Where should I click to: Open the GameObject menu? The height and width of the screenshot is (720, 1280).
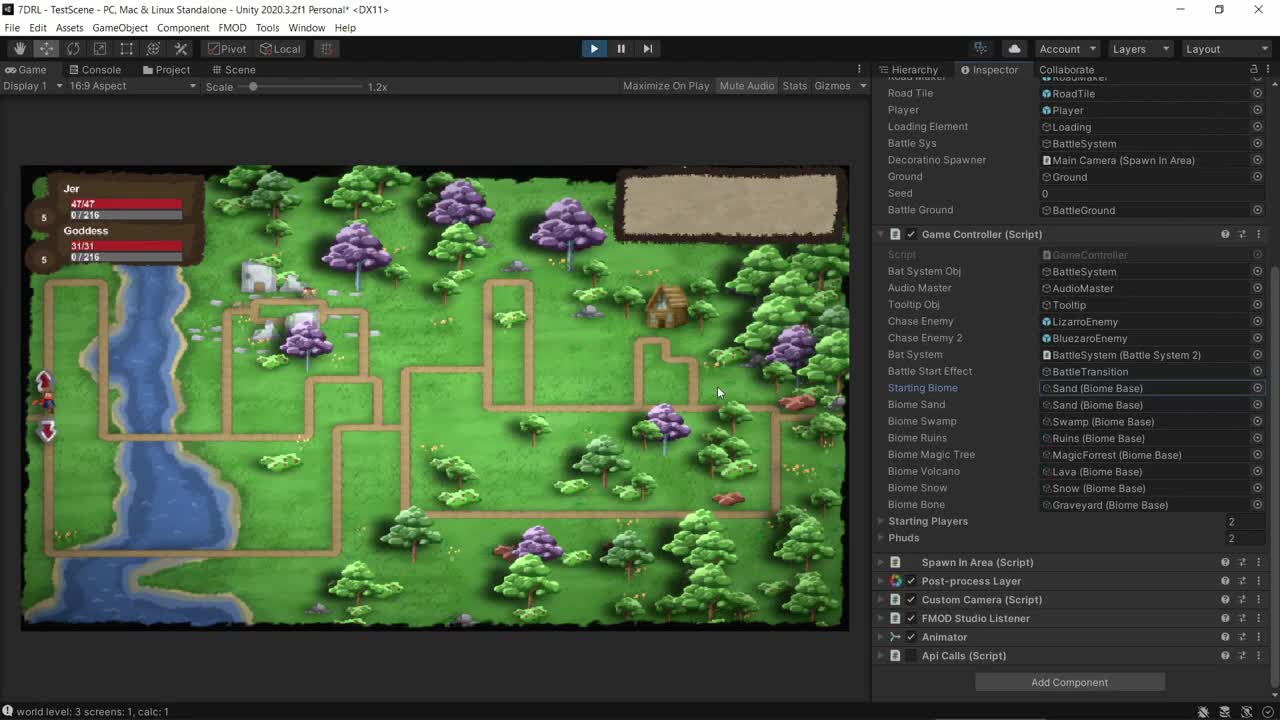[x=120, y=28]
